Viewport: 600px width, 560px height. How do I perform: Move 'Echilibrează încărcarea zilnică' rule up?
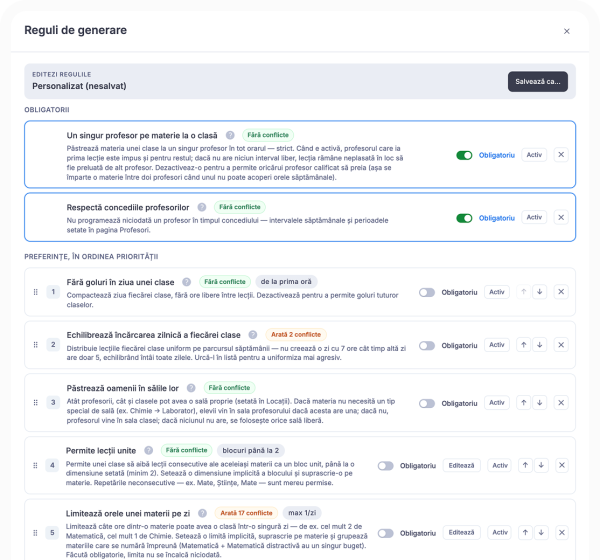click(x=523, y=345)
